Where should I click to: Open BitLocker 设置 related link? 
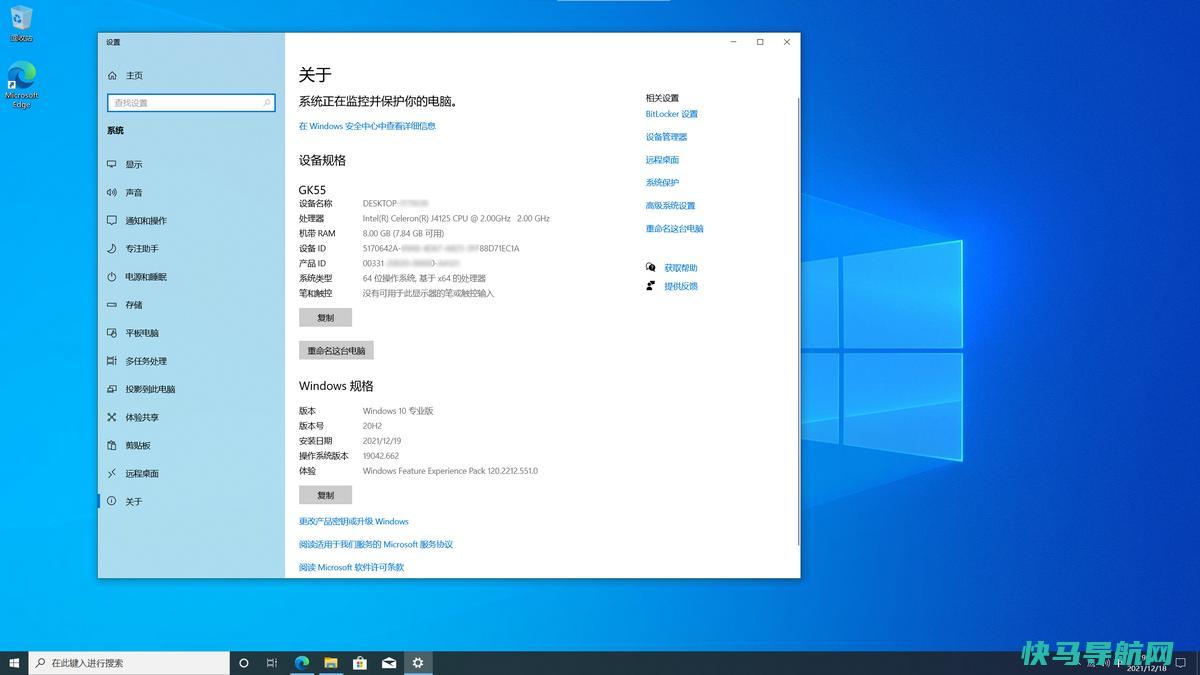tap(672, 114)
